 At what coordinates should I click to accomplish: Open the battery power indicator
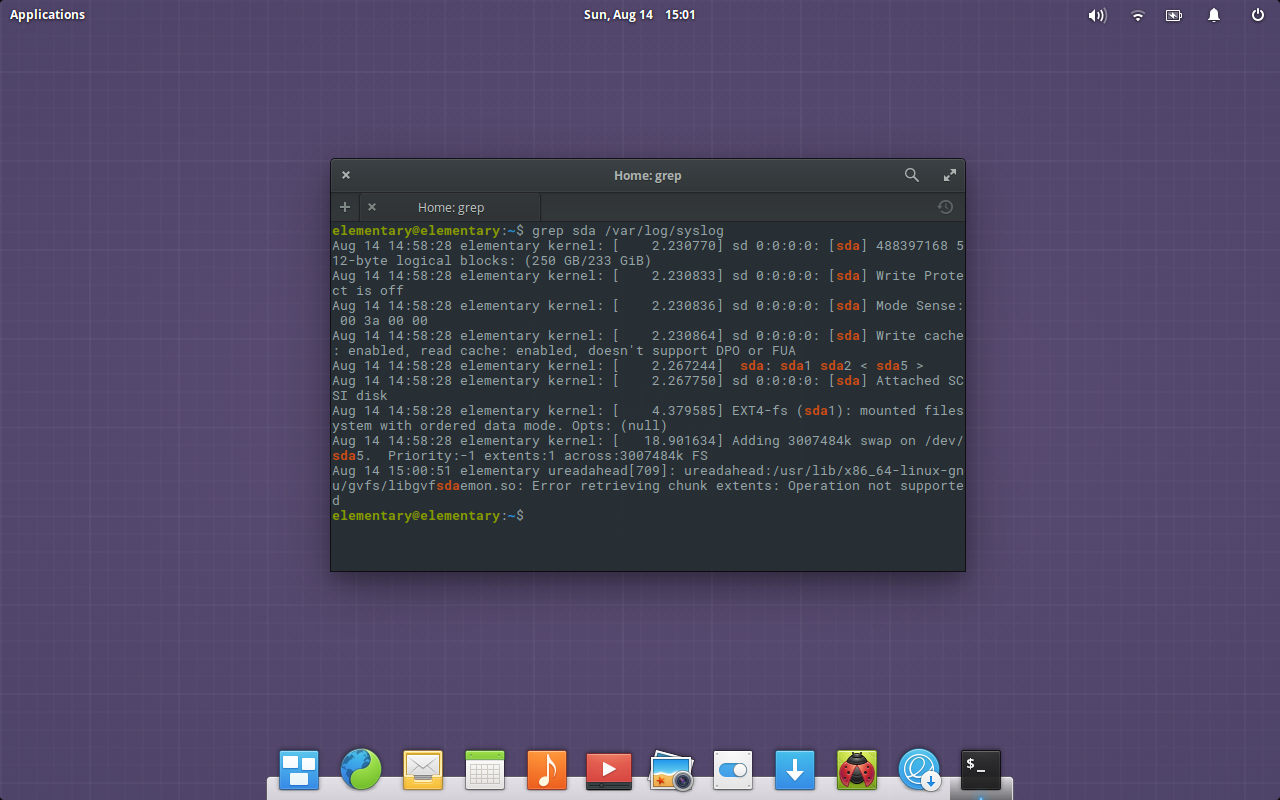(x=1174, y=15)
